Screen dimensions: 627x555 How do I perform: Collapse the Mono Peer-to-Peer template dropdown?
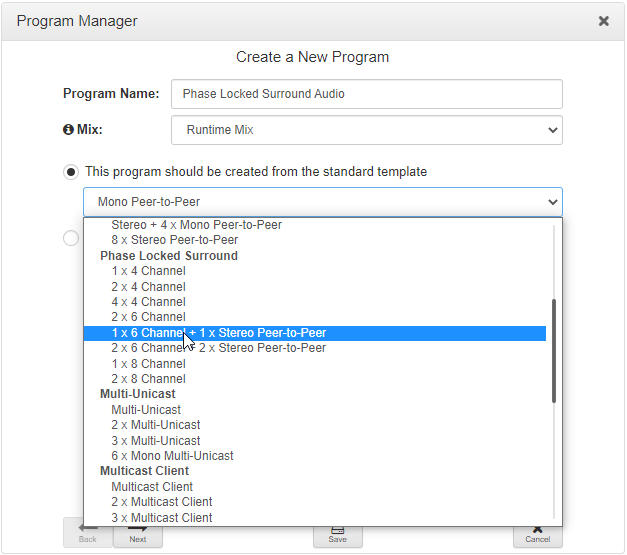coord(322,202)
